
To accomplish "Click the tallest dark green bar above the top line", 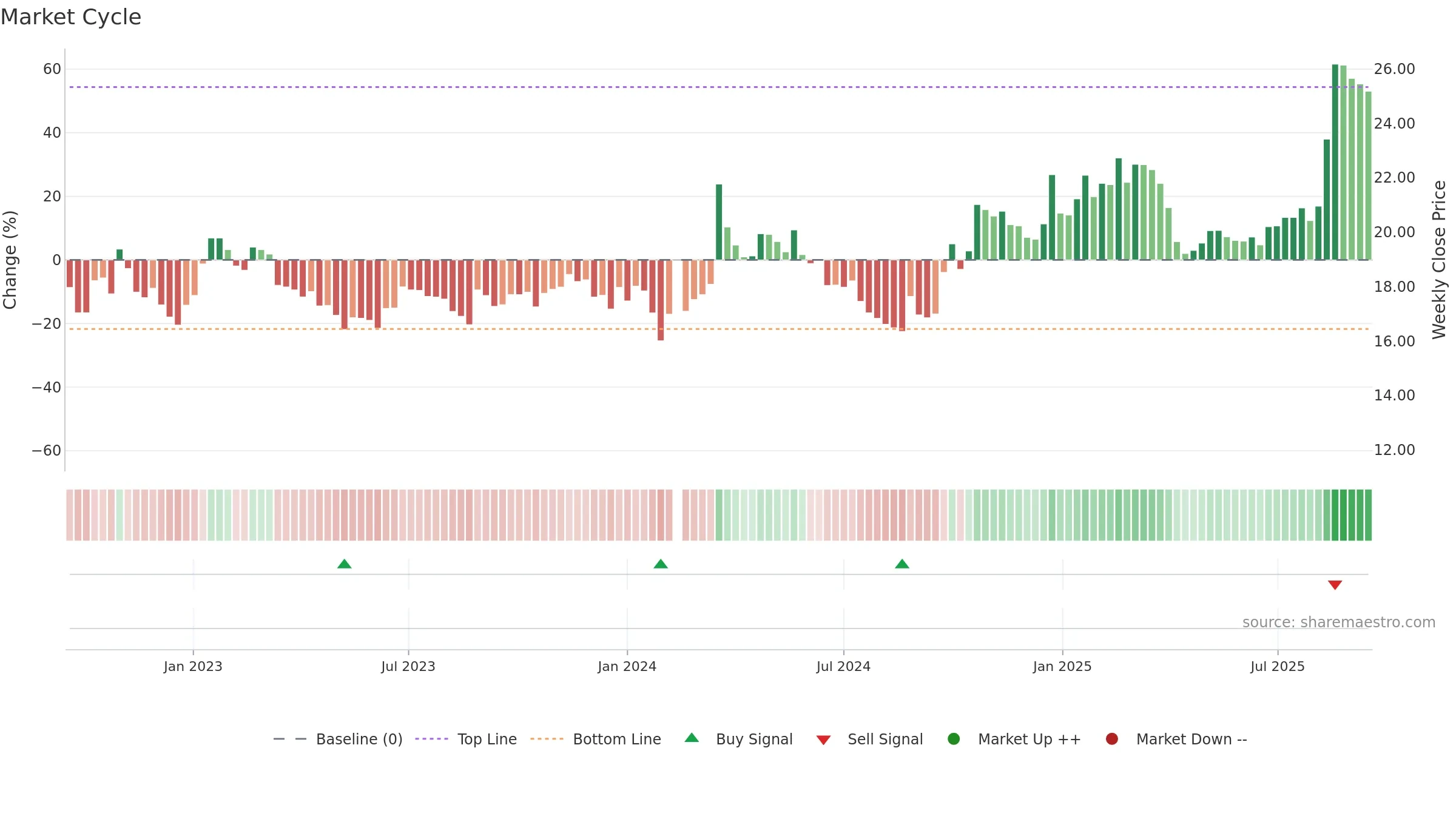I will click(x=1335, y=162).
